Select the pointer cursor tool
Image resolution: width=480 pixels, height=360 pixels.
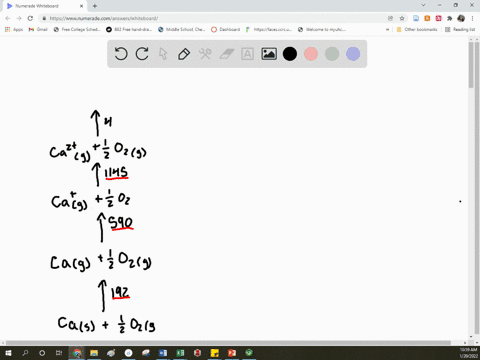tap(163, 54)
